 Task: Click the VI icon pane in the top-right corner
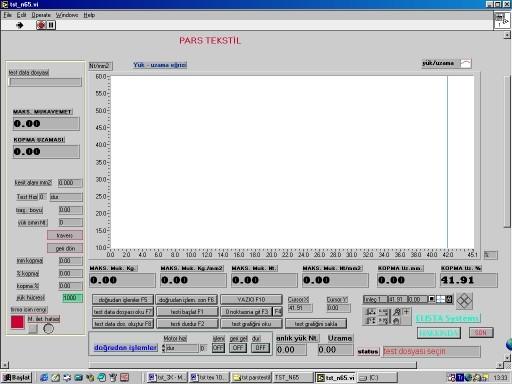coord(501,20)
